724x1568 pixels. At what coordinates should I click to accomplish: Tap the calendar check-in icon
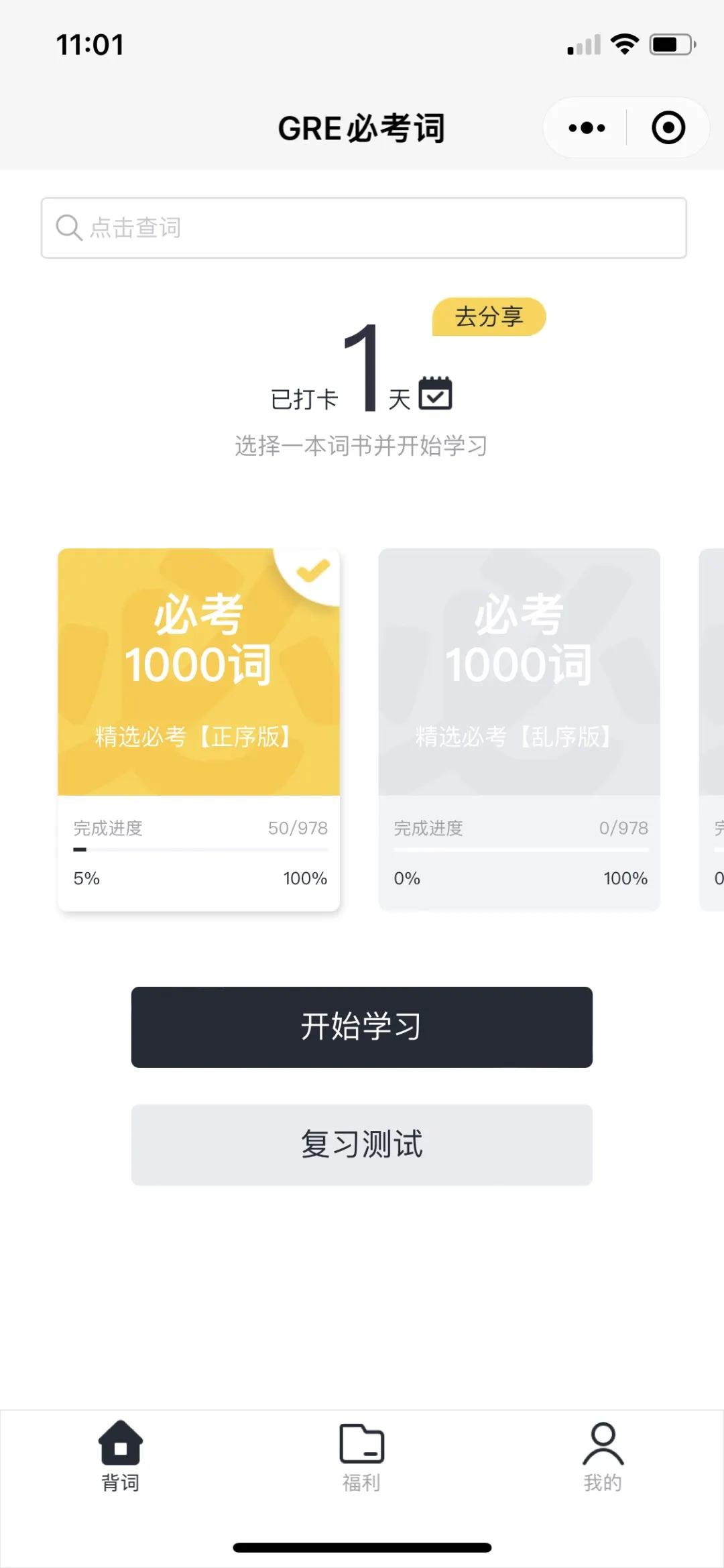436,393
